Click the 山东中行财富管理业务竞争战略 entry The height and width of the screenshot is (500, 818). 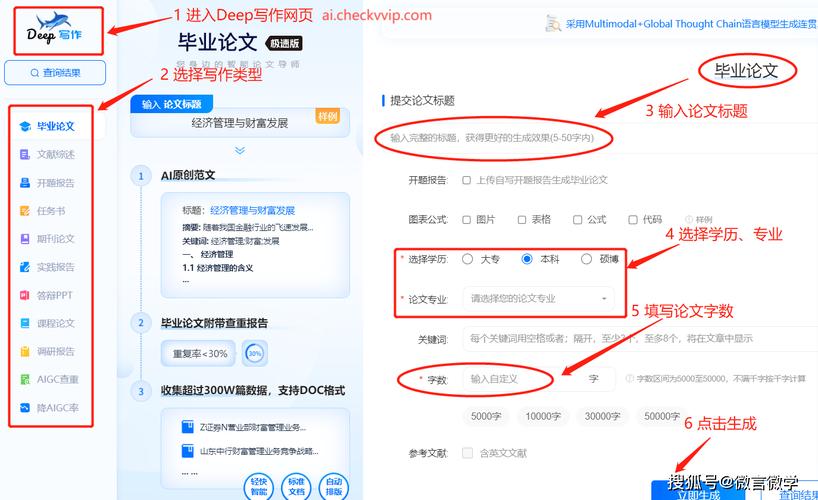pos(259,451)
